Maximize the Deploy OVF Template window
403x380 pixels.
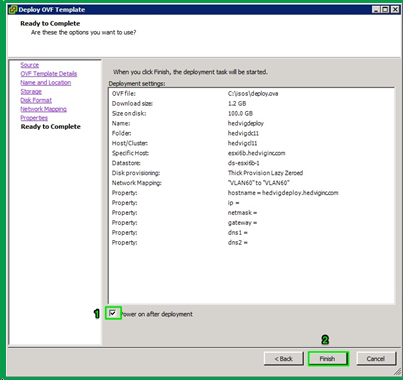[385, 9]
